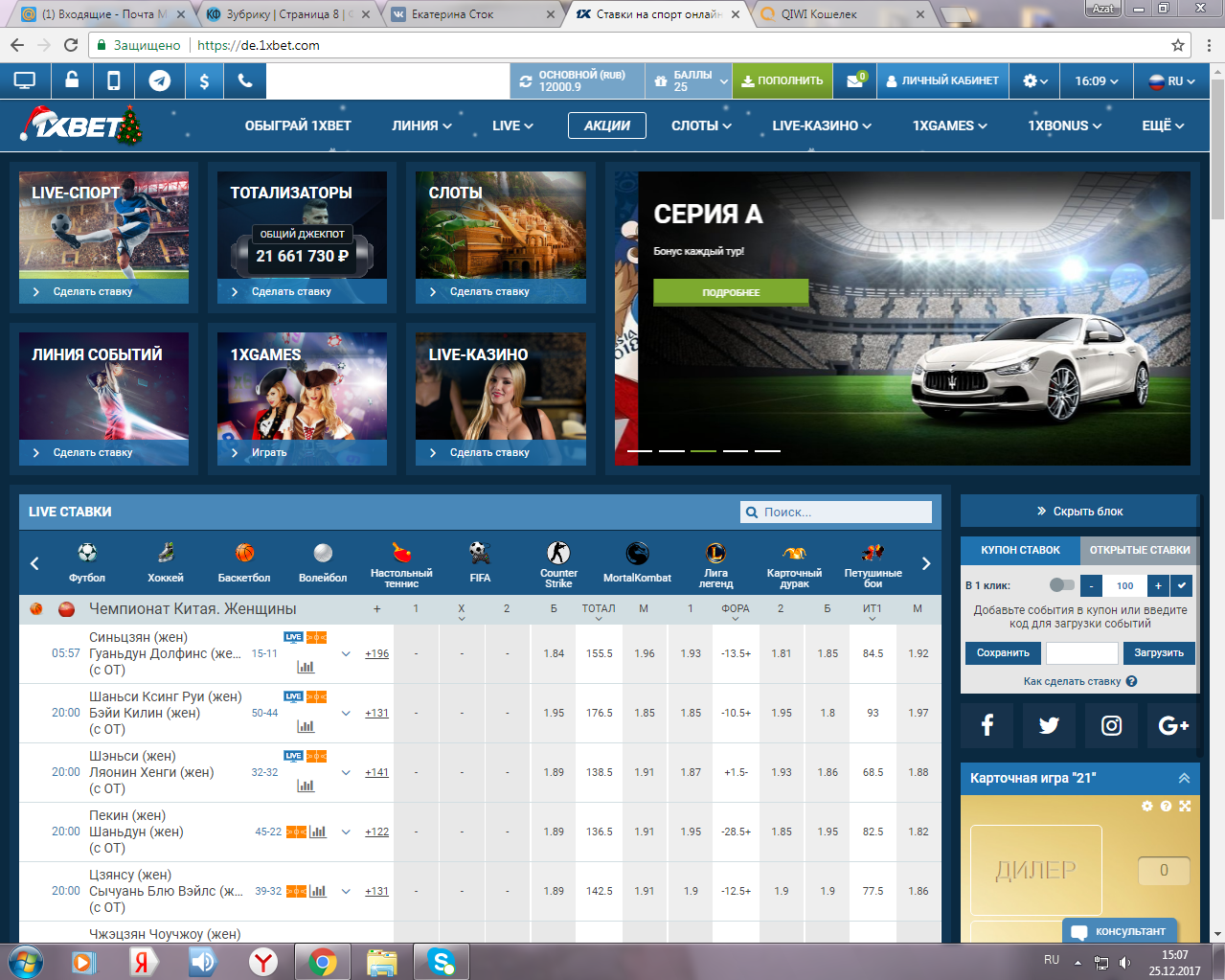Open the Facebook social icon
The image size is (1225, 980).
point(987,725)
